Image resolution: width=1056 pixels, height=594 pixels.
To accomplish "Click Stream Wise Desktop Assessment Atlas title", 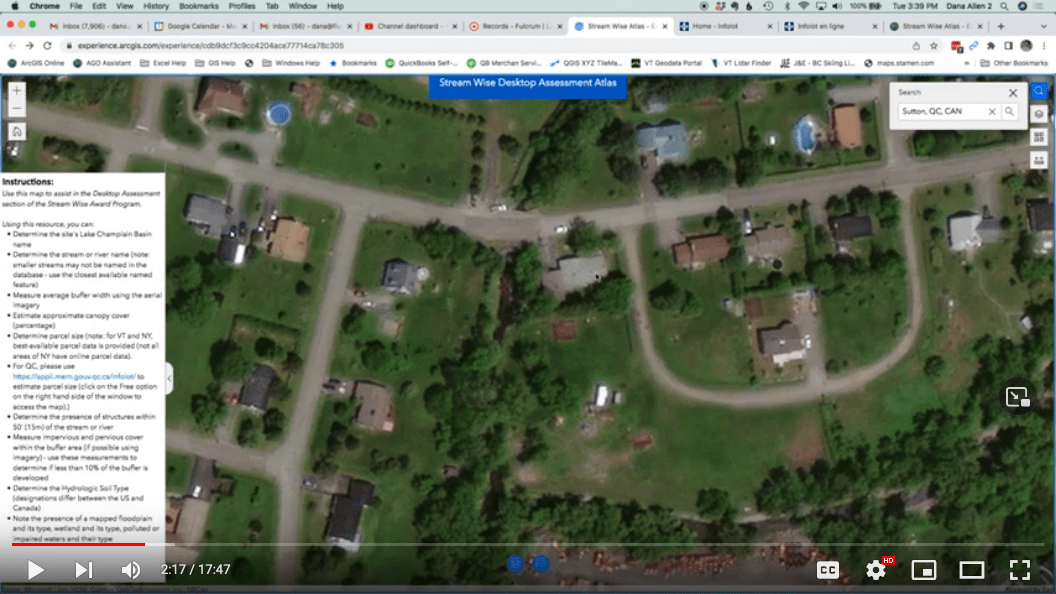I will click(x=527, y=83).
